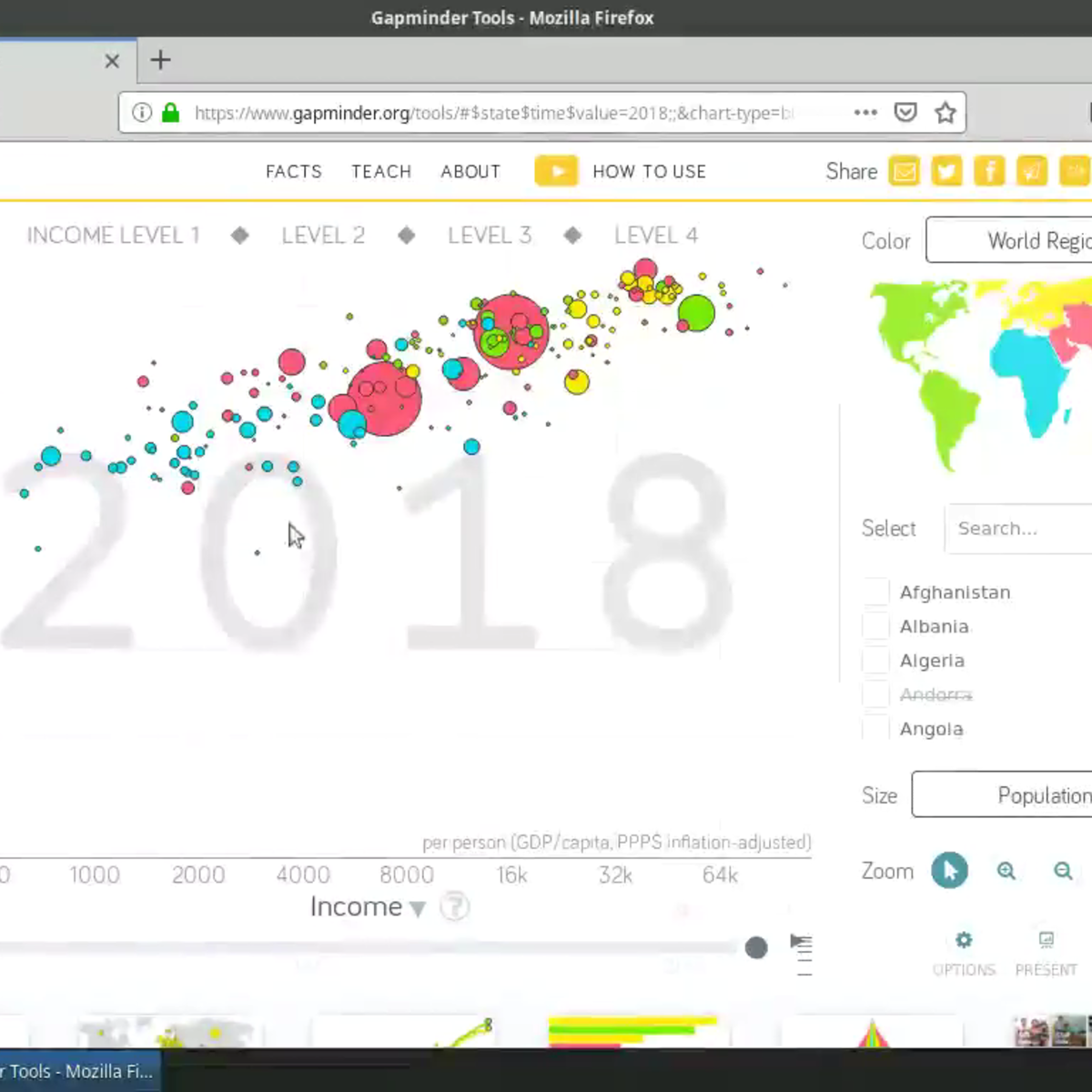Share the chart on Facebook
This screenshot has width=1092, height=1092.
point(989,171)
